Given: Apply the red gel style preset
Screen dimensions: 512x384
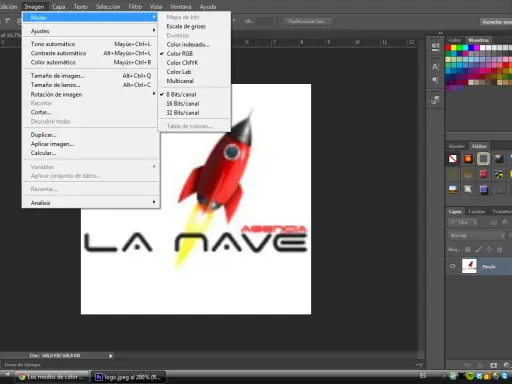Looking at the screenshot, I should (483, 174).
